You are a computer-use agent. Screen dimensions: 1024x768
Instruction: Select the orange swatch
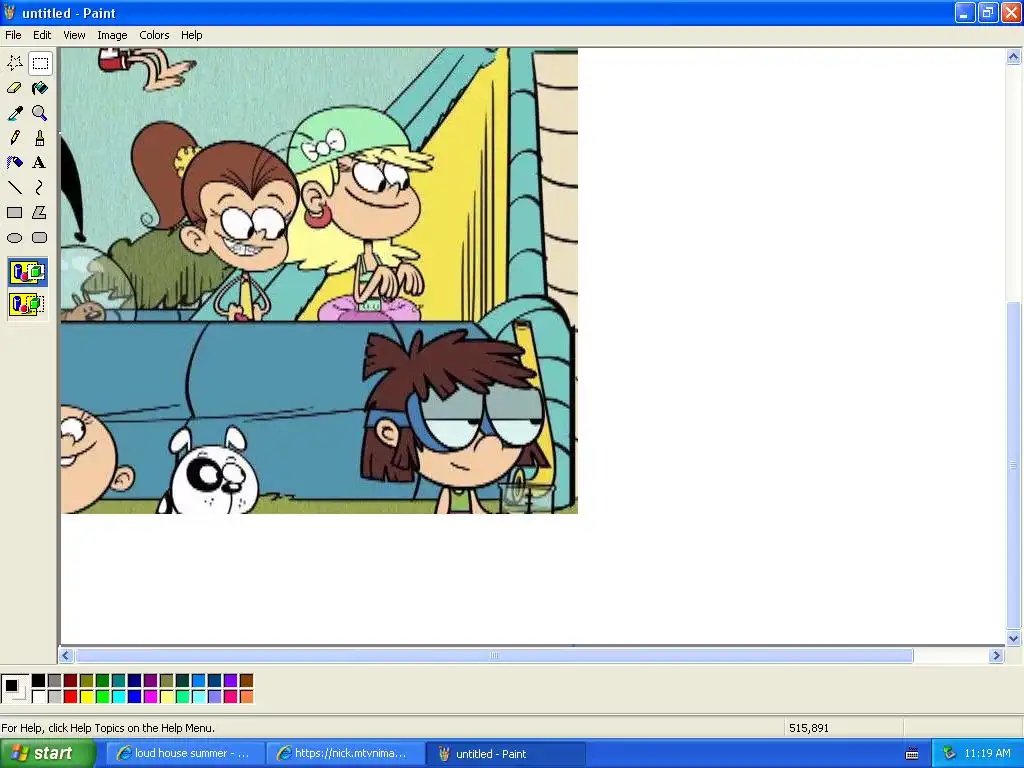pyautogui.click(x=246, y=697)
